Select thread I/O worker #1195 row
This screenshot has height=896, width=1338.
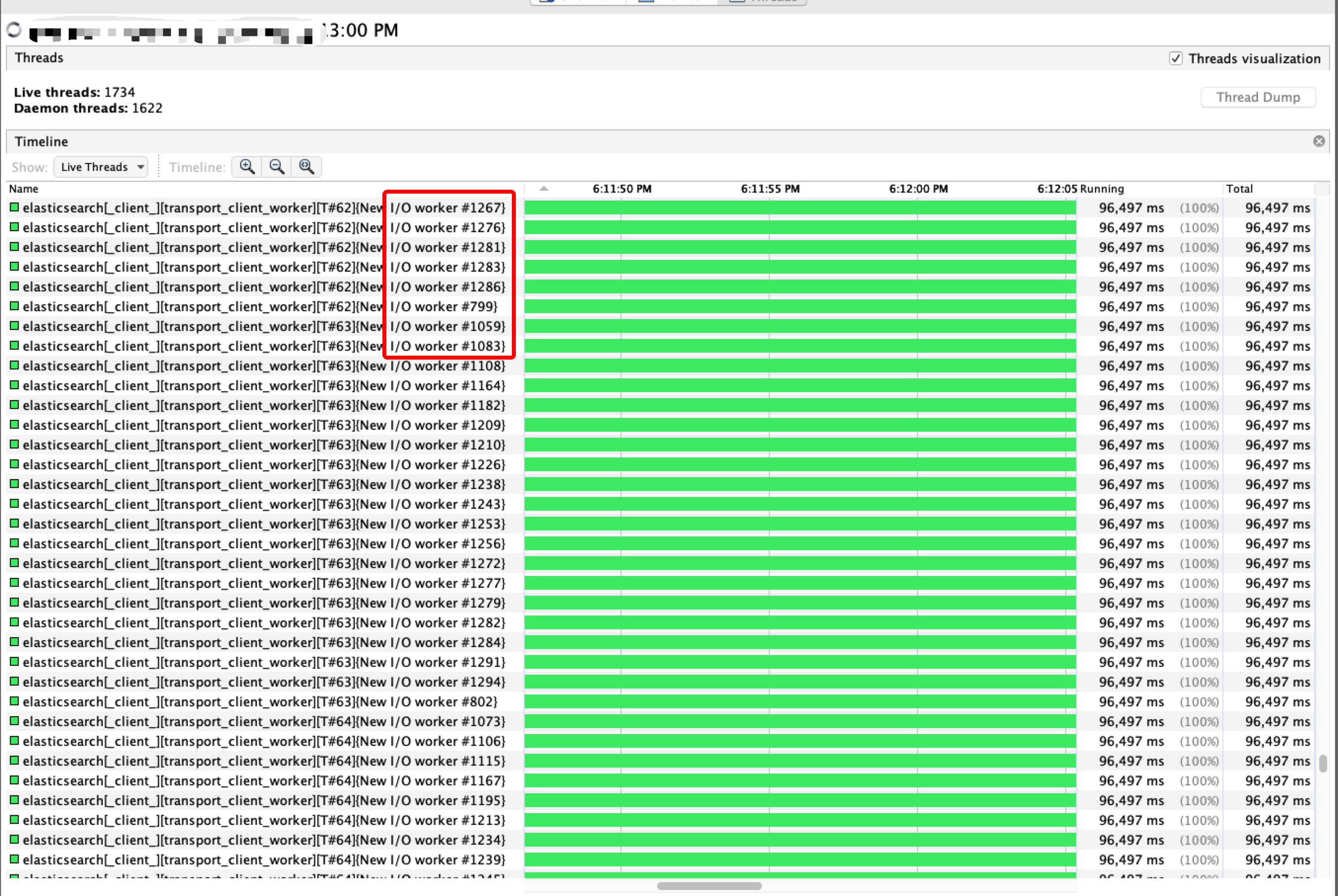(x=661, y=801)
